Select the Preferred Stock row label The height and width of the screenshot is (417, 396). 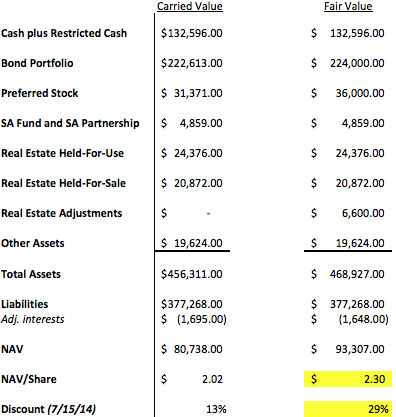pyautogui.click(x=40, y=93)
